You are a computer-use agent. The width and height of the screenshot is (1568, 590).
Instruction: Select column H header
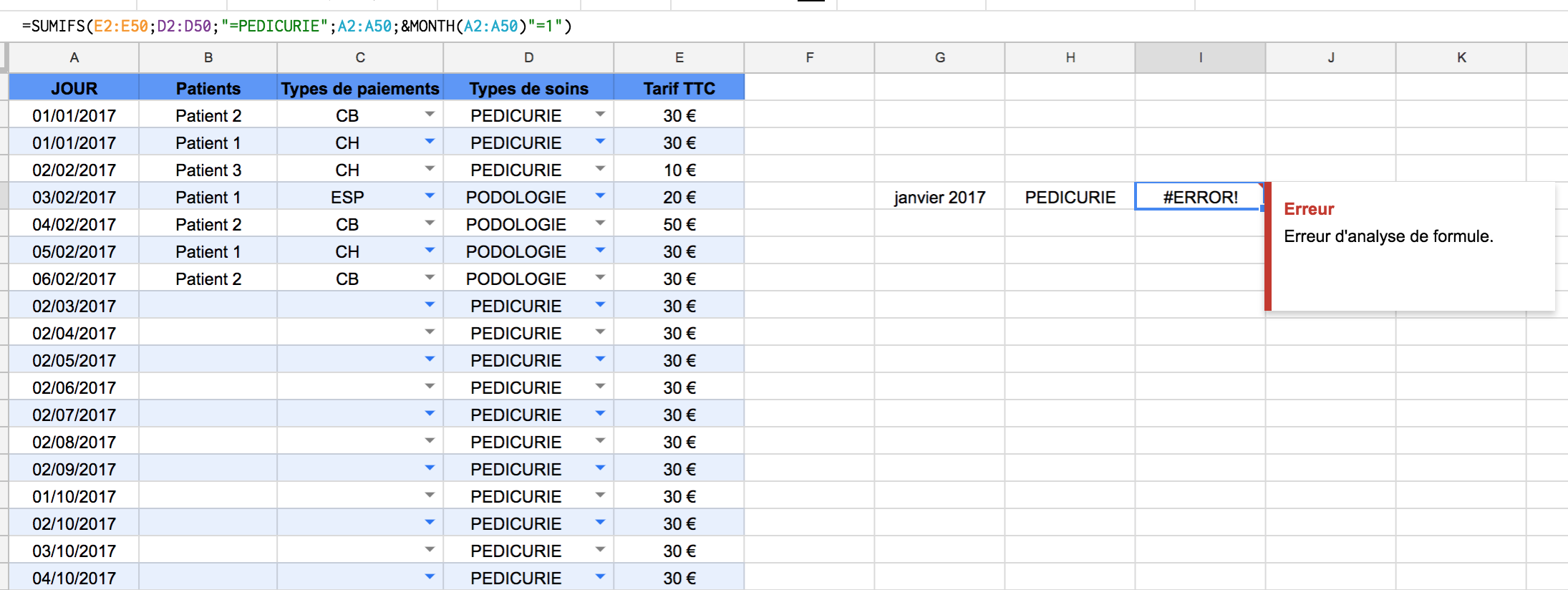click(1070, 57)
